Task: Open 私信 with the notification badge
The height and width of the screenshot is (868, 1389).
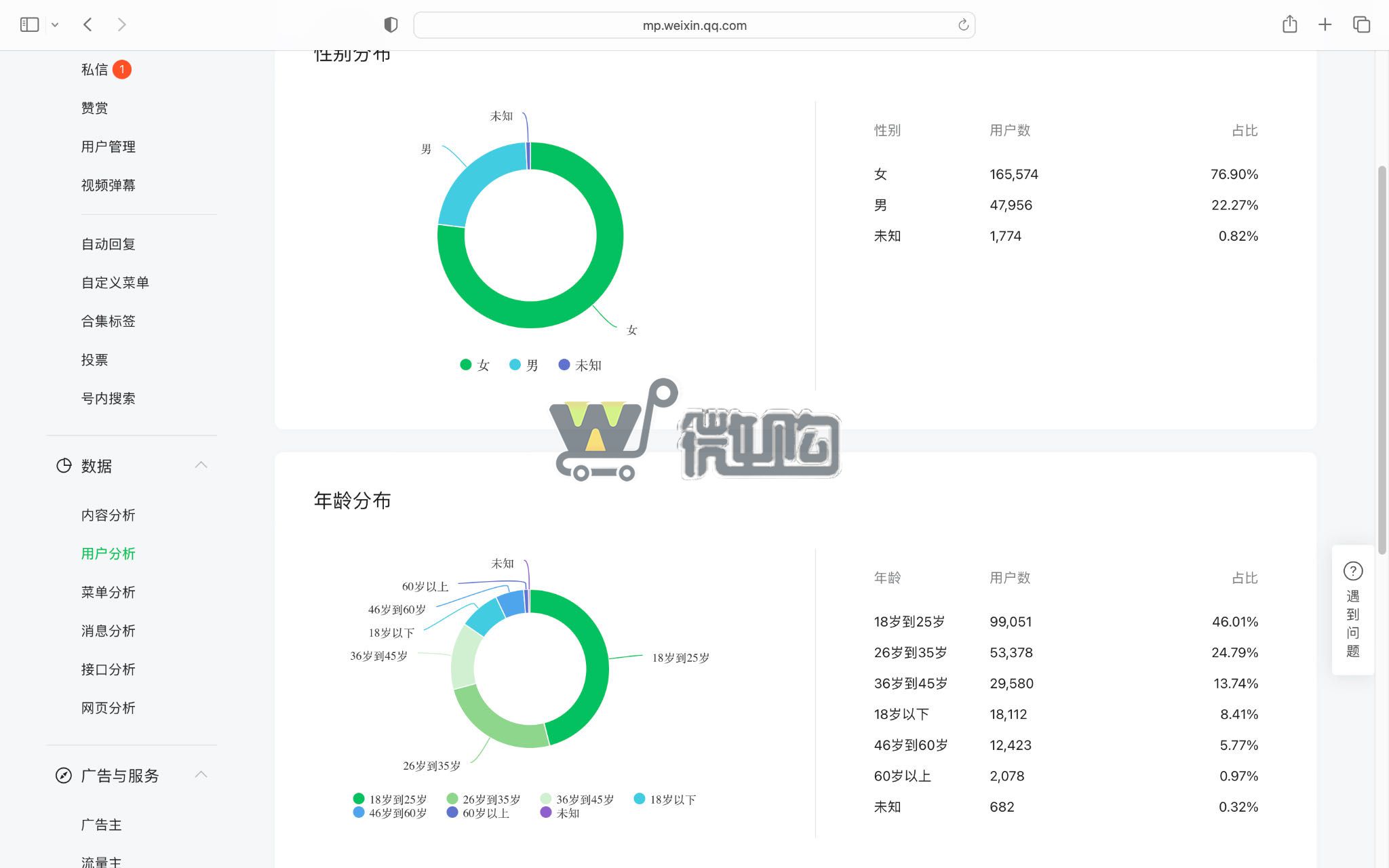Action: pos(94,69)
